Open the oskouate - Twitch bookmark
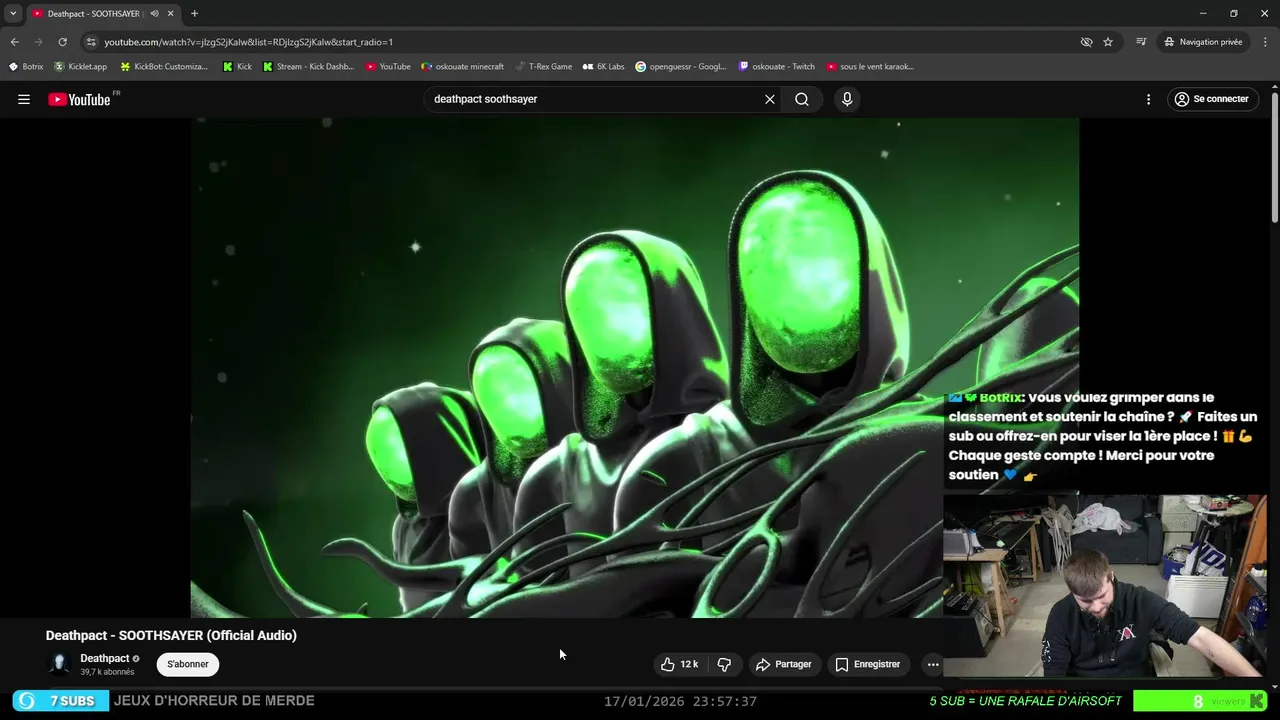The image size is (1280, 720). 776,67
